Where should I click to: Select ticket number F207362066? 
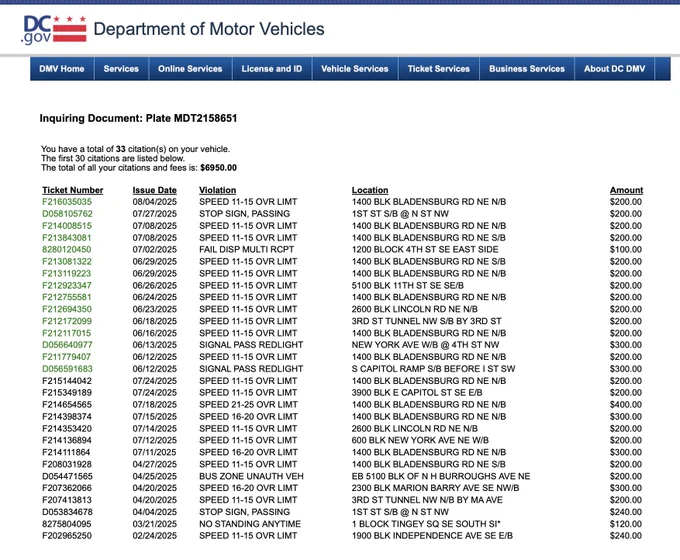click(67, 488)
